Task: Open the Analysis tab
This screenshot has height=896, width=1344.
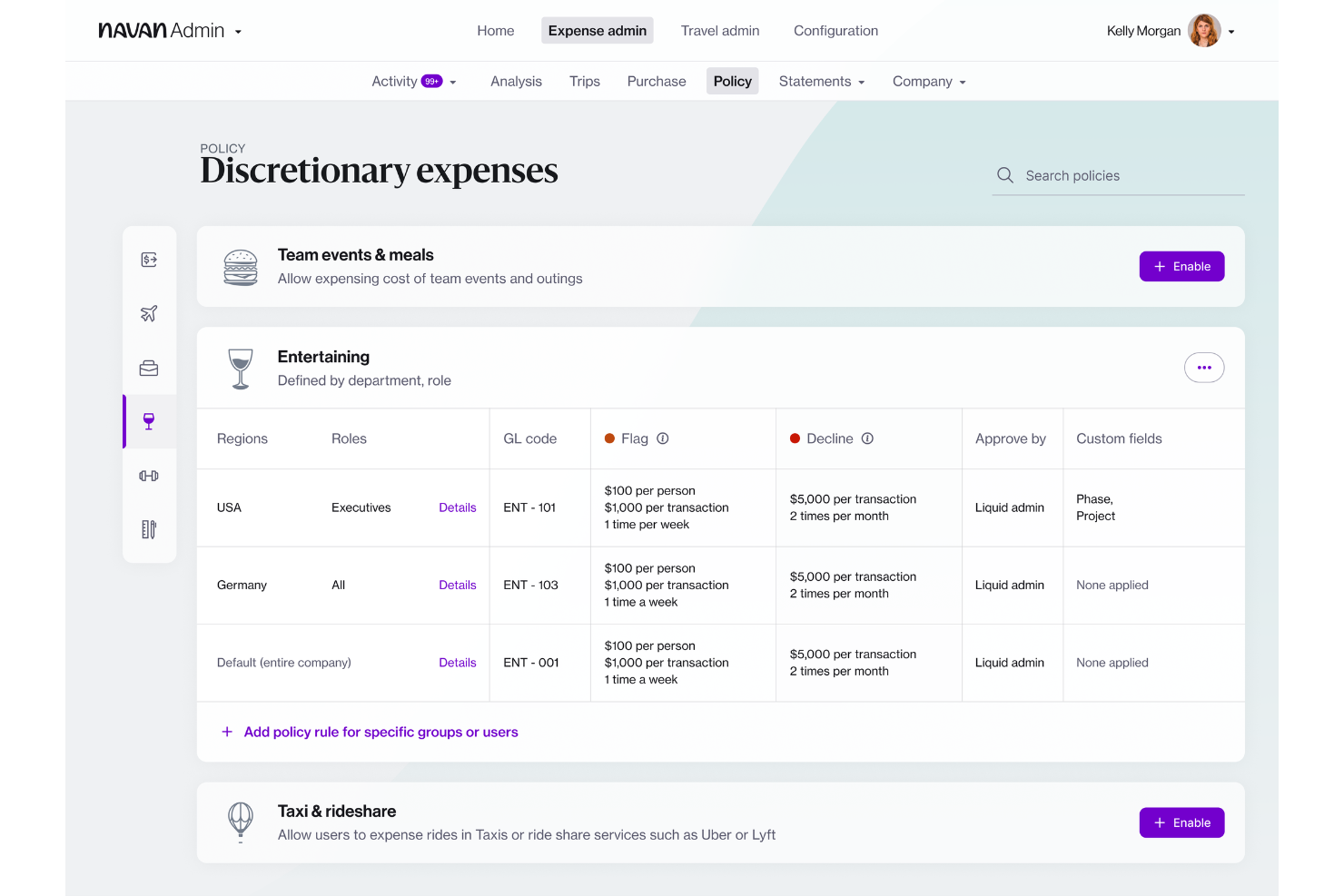Action: tap(516, 81)
